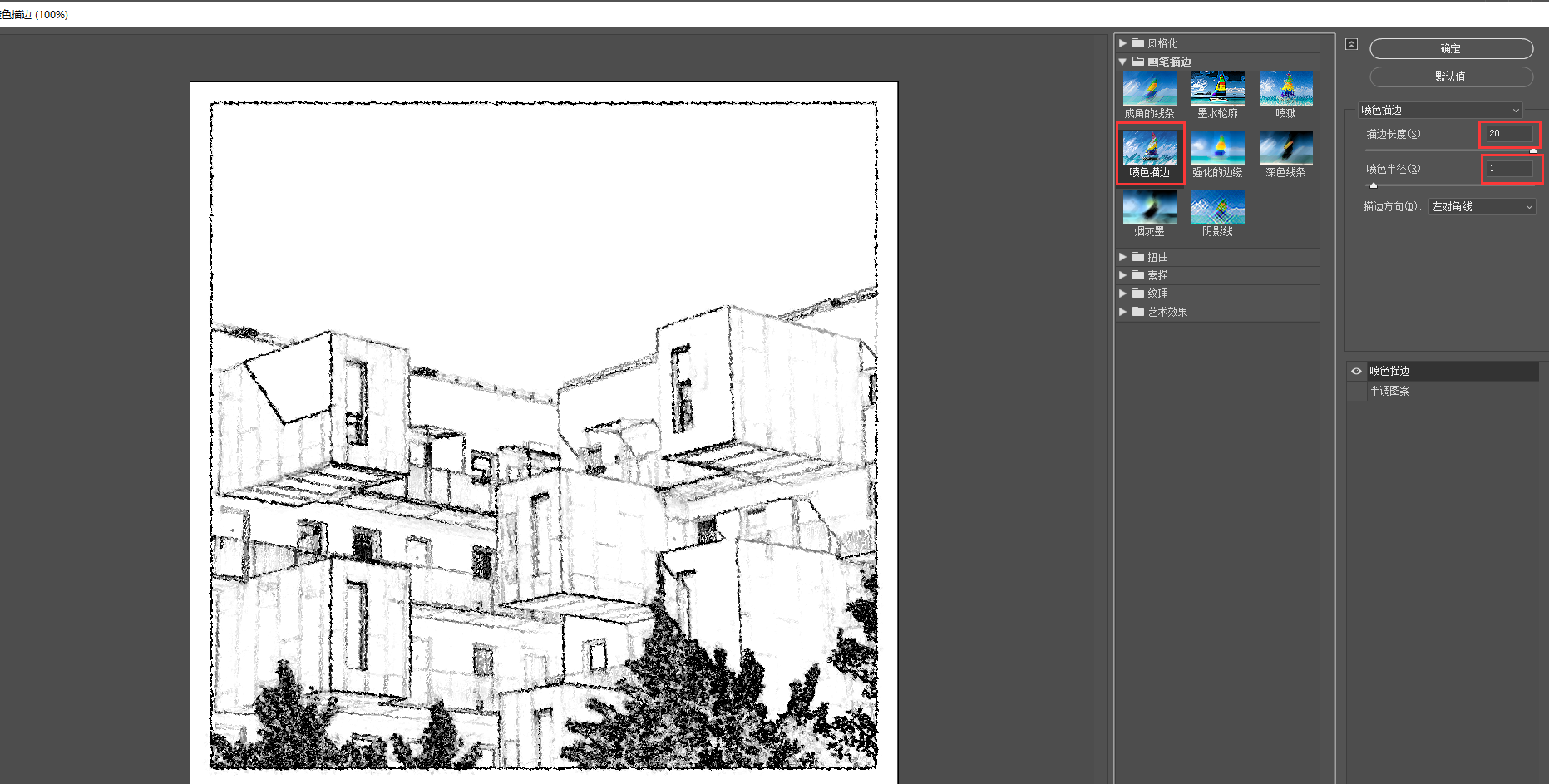Select the 深色线条 filter thumbnail
Screen dimensions: 1549x784
pyautogui.click(x=1285, y=148)
